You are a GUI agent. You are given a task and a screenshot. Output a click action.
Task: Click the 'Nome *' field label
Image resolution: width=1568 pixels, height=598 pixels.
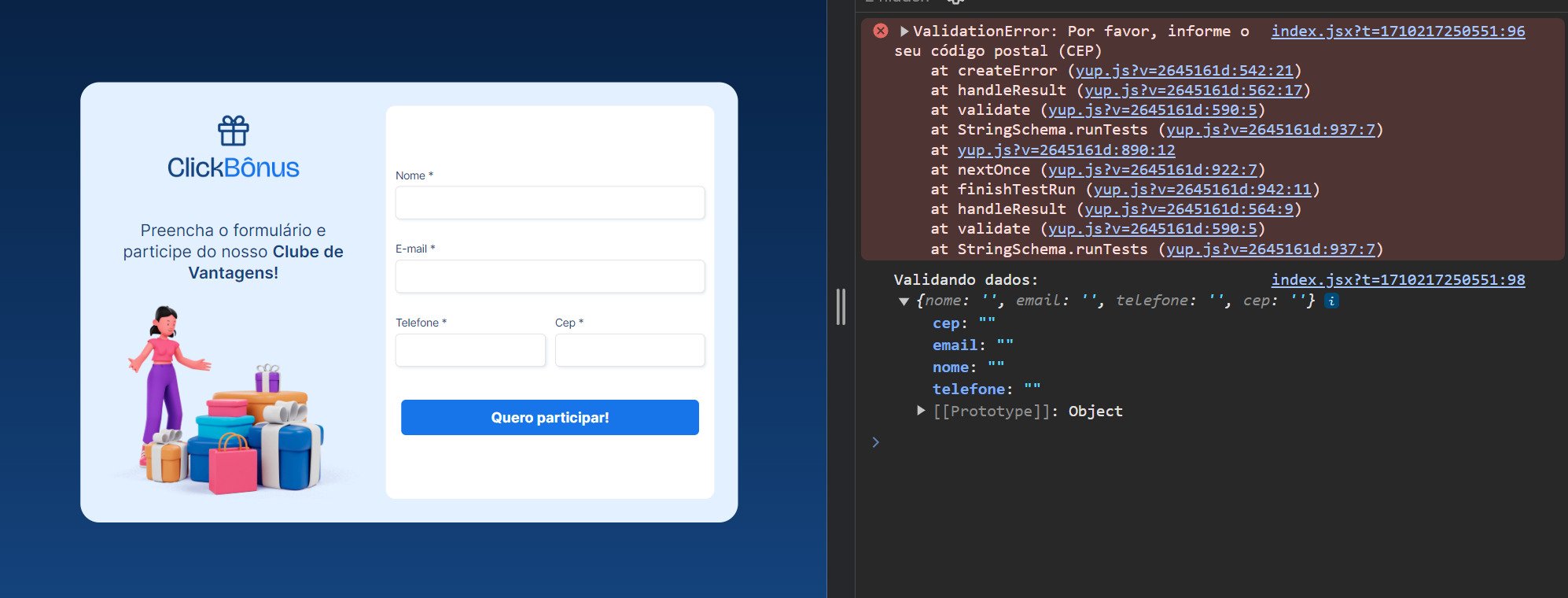pos(414,175)
